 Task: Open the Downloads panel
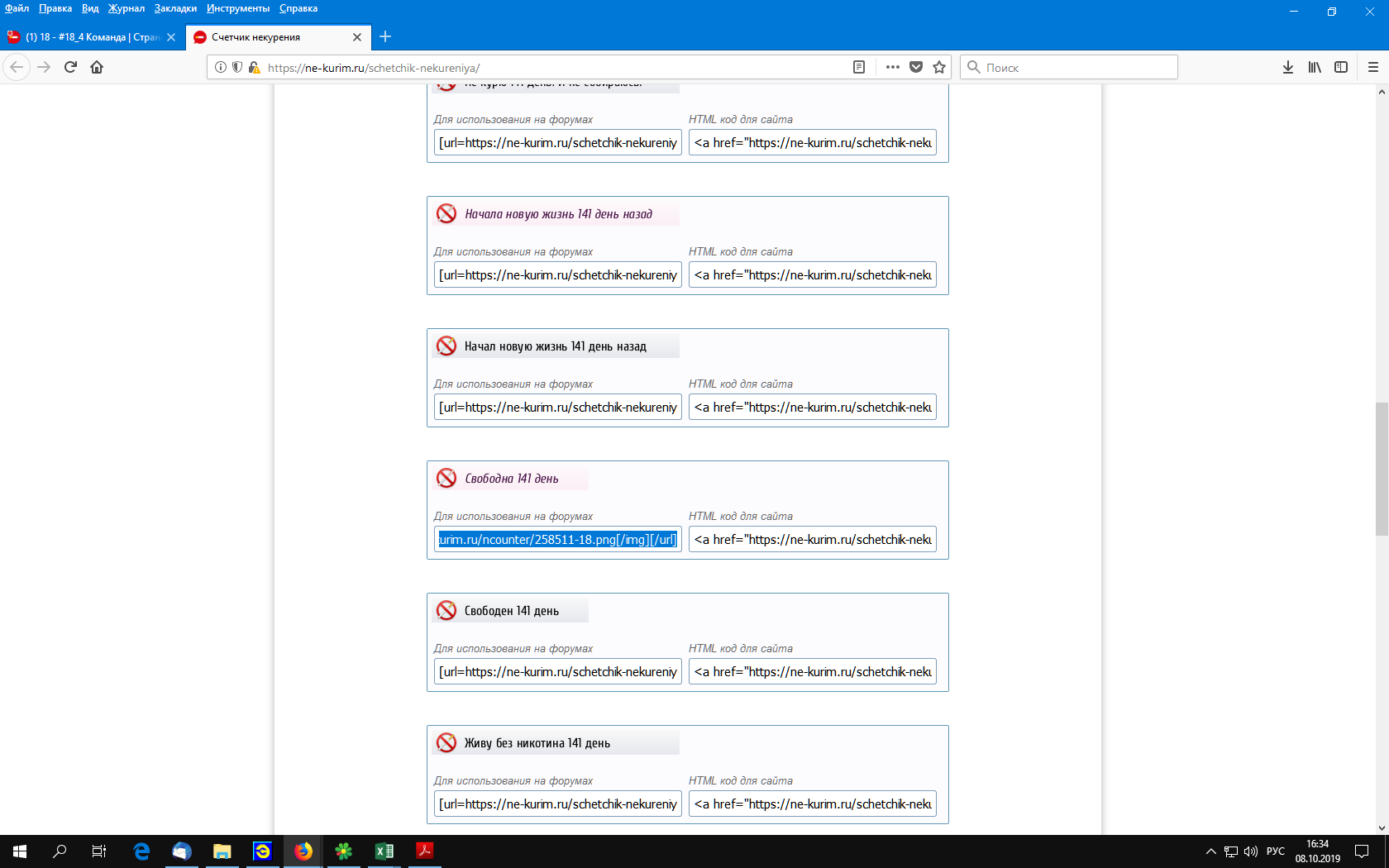pyautogui.click(x=1288, y=67)
